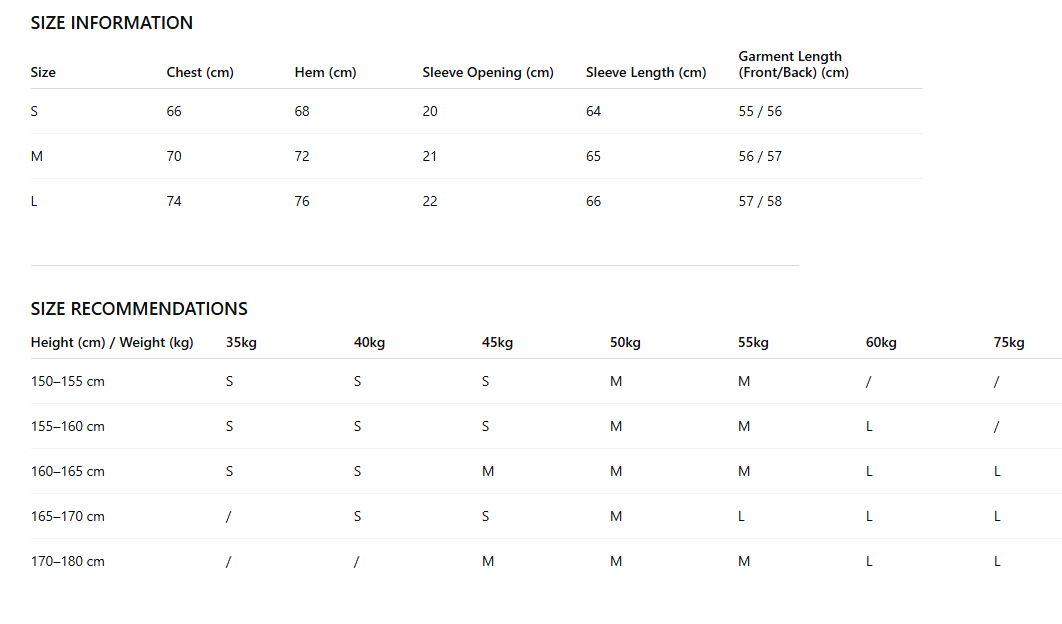Click the Height (cm) / Weight (kg) header

pyautogui.click(x=112, y=343)
